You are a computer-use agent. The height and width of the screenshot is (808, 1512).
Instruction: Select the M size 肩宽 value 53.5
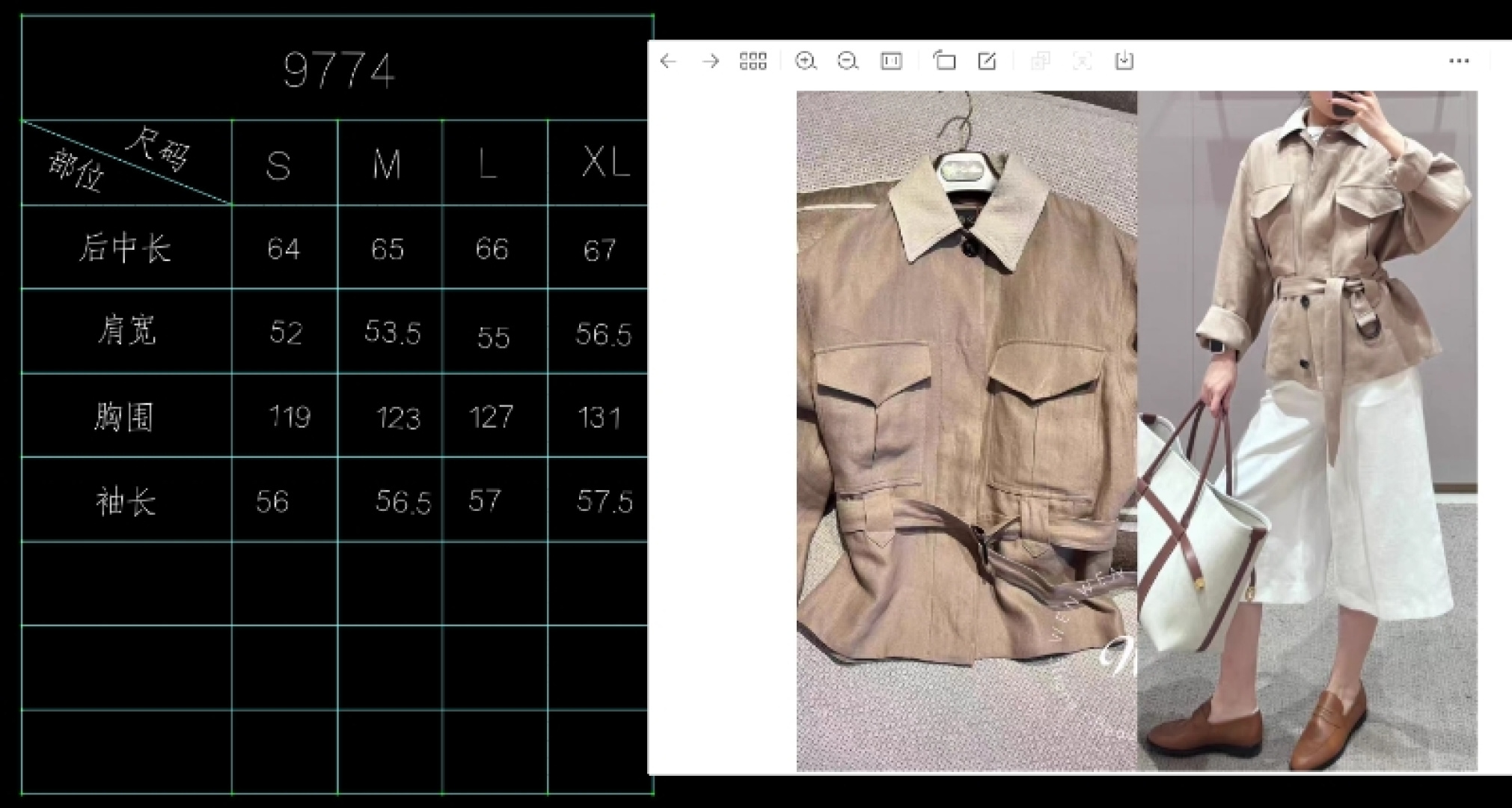(392, 332)
